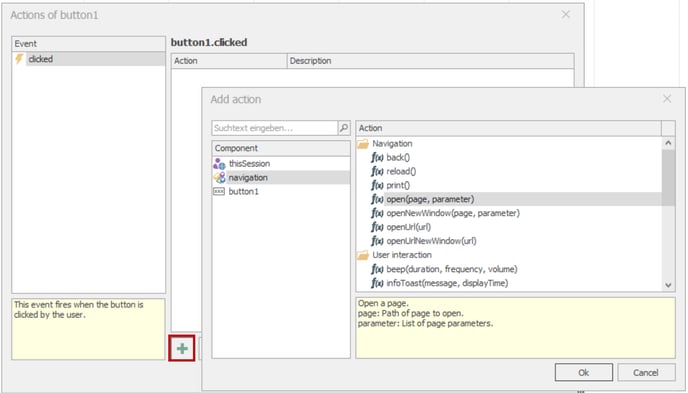
Task: Click the f(x) icon beside openNewWindow
Action: (x=377, y=213)
